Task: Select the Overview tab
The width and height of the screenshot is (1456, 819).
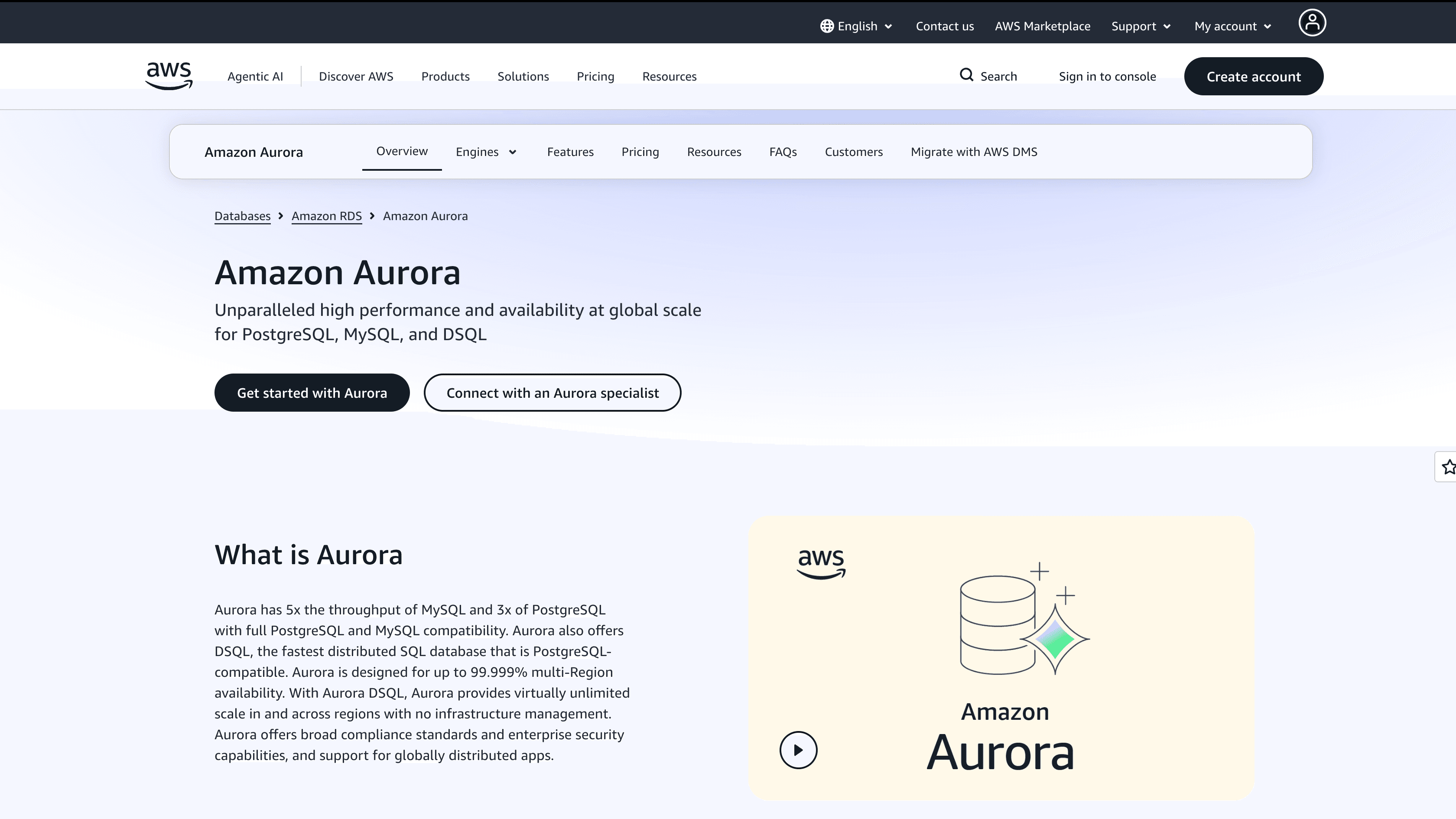Action: pyautogui.click(x=402, y=152)
